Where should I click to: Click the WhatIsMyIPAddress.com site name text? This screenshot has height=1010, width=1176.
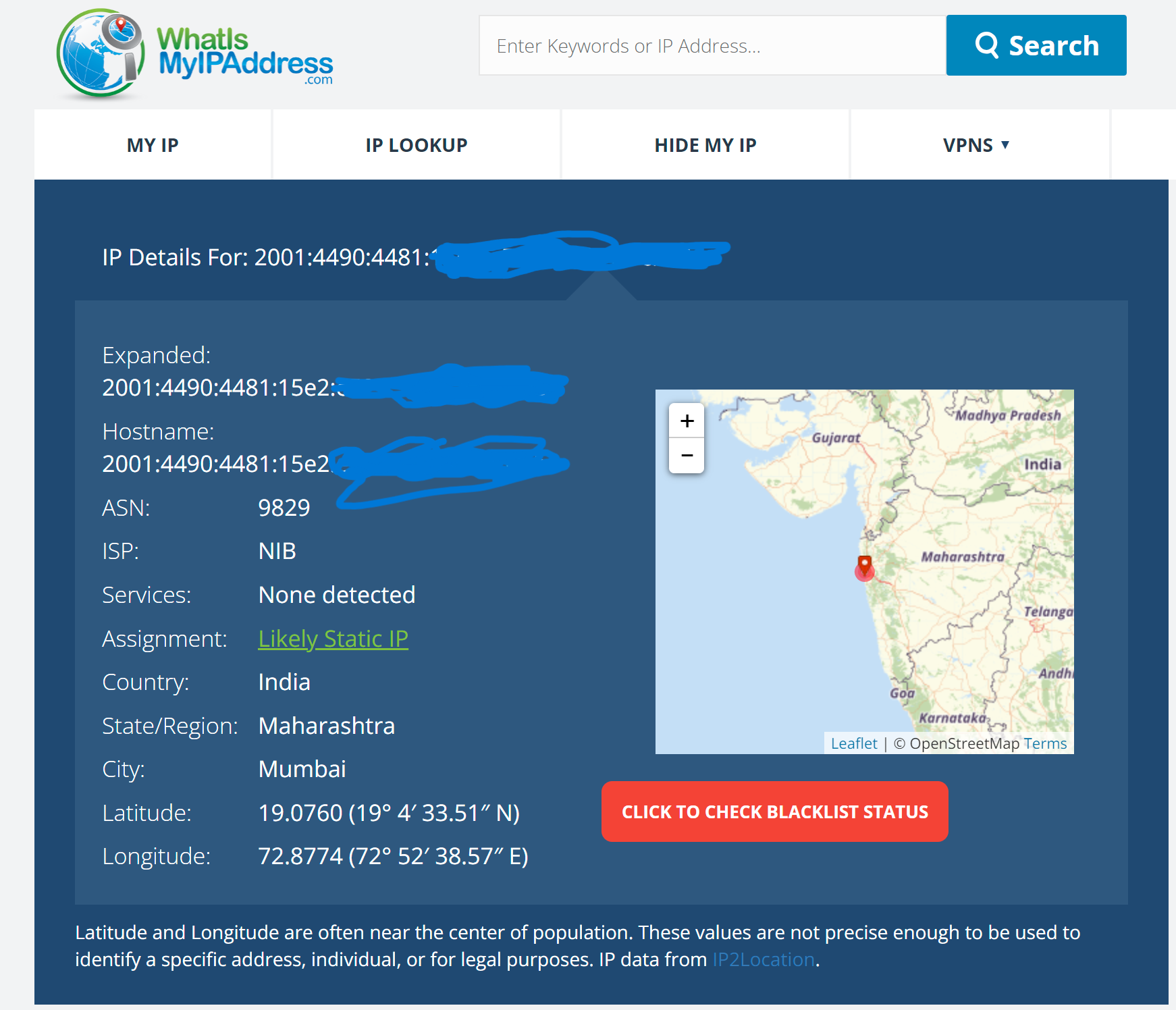coord(245,54)
